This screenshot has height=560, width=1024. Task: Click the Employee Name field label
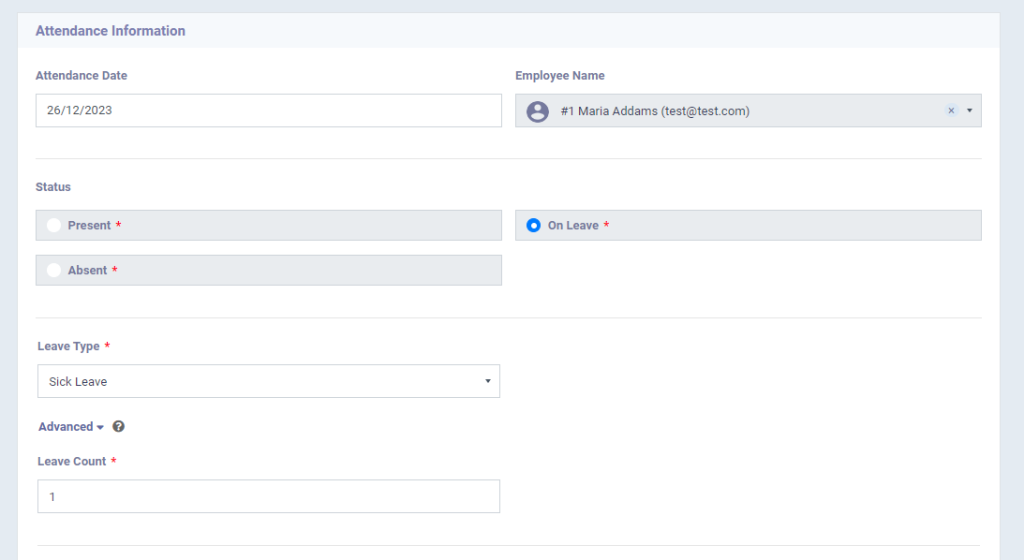click(x=559, y=76)
